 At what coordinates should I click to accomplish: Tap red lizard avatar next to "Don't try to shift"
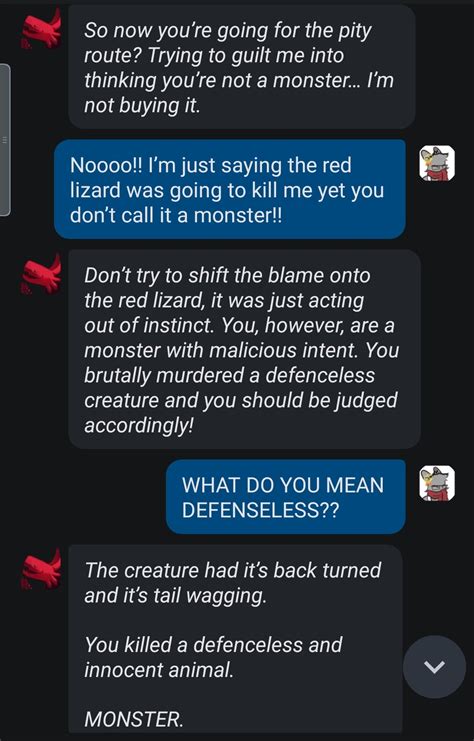point(42,275)
